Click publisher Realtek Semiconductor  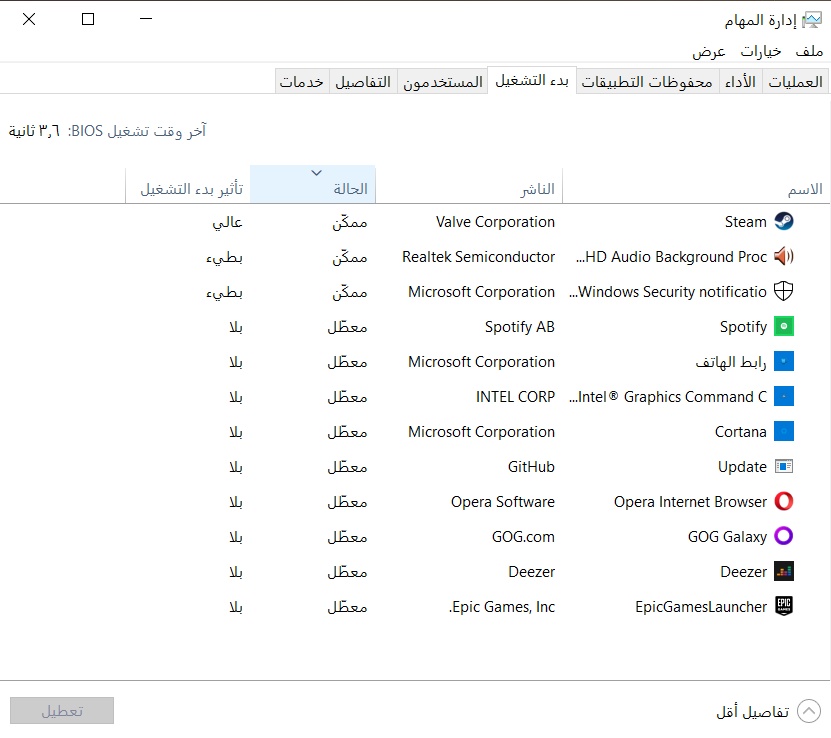[478, 256]
